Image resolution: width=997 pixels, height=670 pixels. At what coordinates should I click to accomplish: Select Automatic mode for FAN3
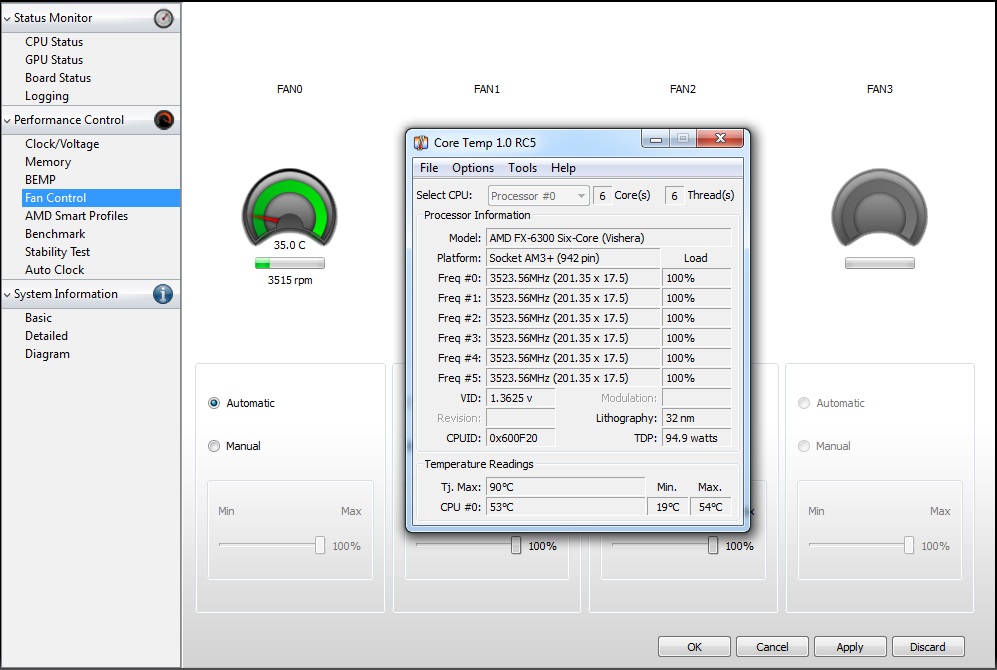click(804, 403)
